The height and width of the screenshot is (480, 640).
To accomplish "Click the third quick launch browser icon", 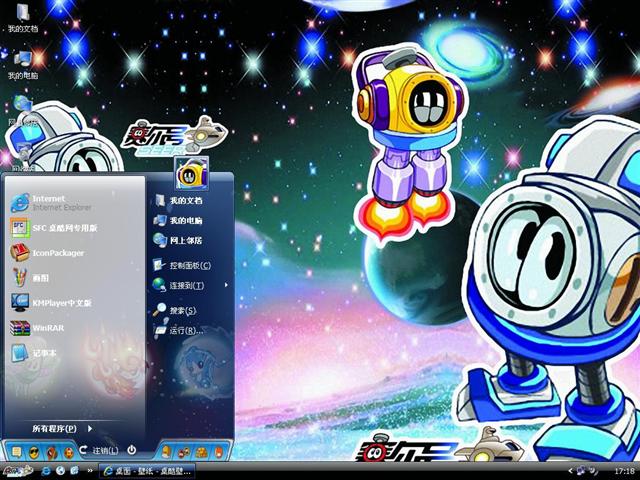I will click(74, 471).
